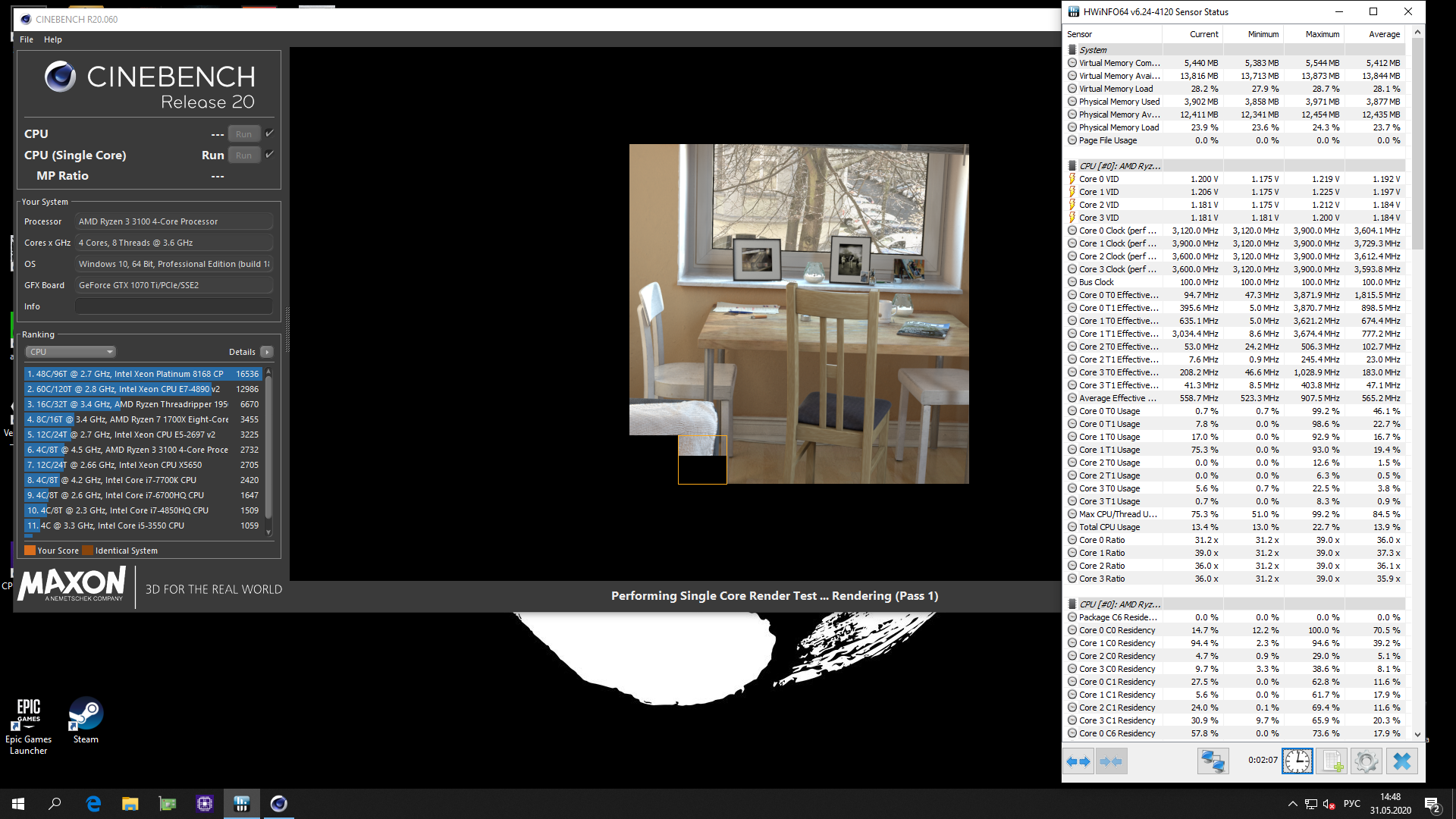Open the File menu in Cinebench
1456x819 pixels.
27,39
